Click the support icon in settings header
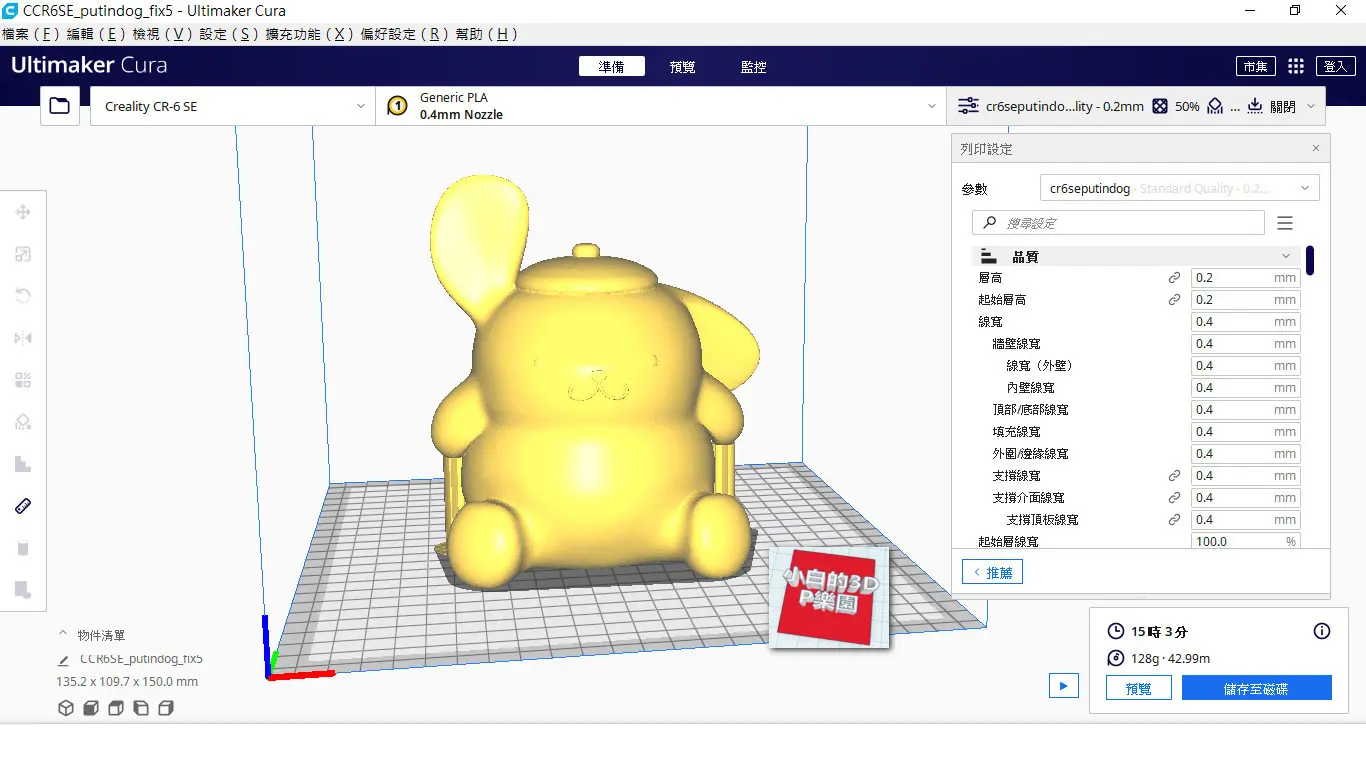The width and height of the screenshot is (1366, 768). pyautogui.click(x=1215, y=106)
